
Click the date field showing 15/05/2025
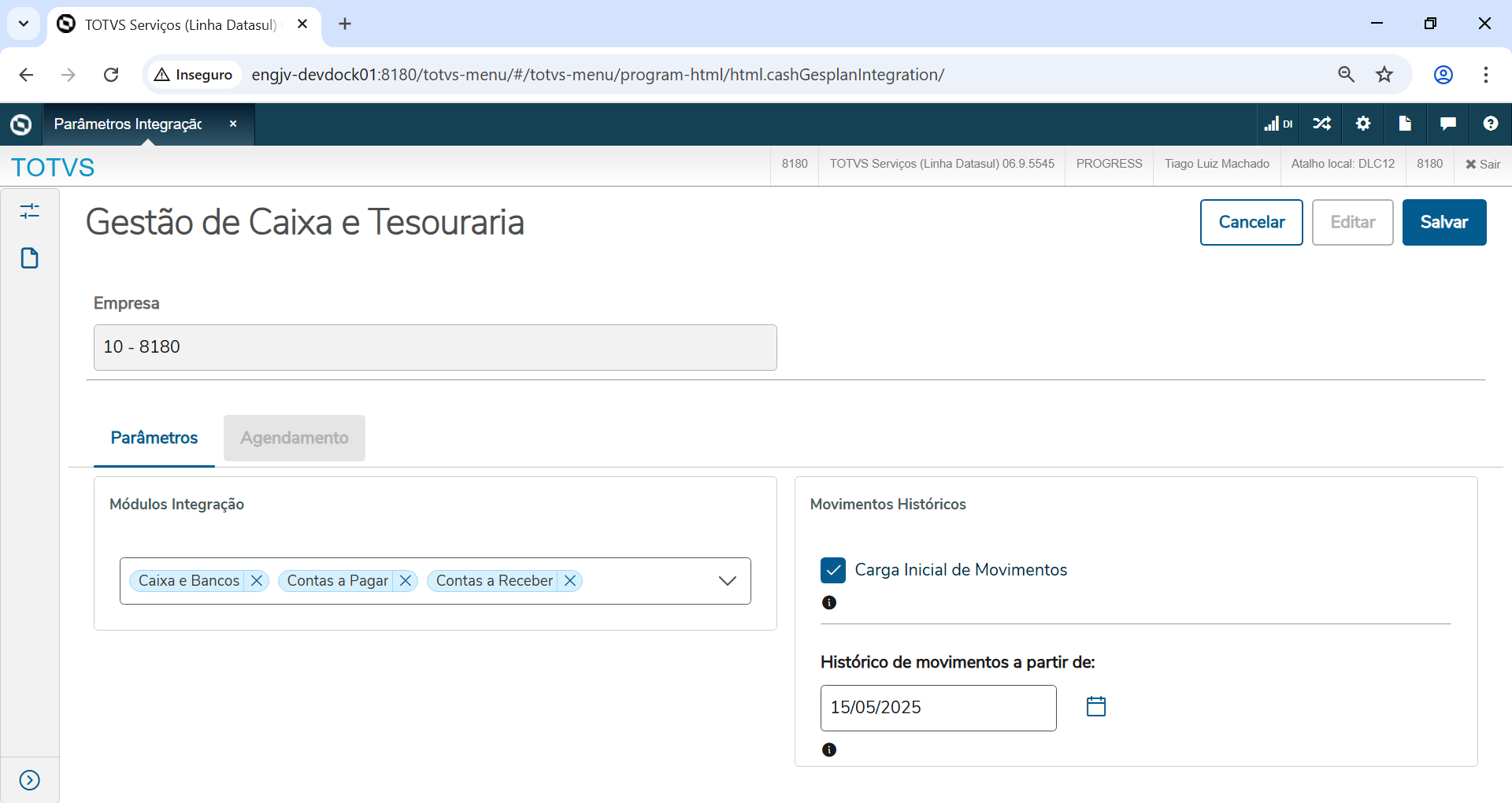(939, 708)
